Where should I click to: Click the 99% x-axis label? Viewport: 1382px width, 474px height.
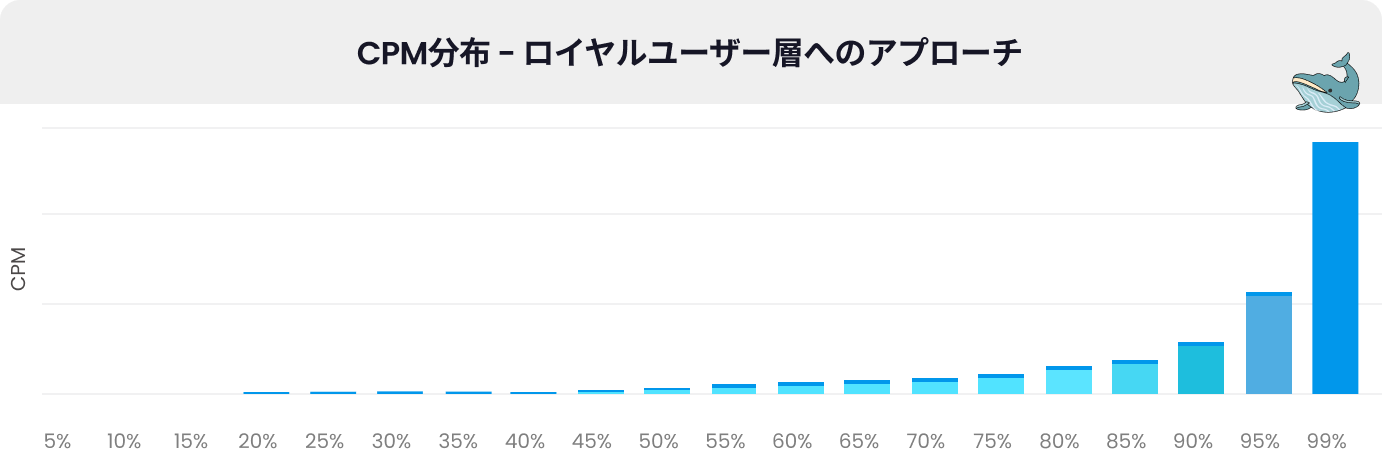click(1327, 441)
